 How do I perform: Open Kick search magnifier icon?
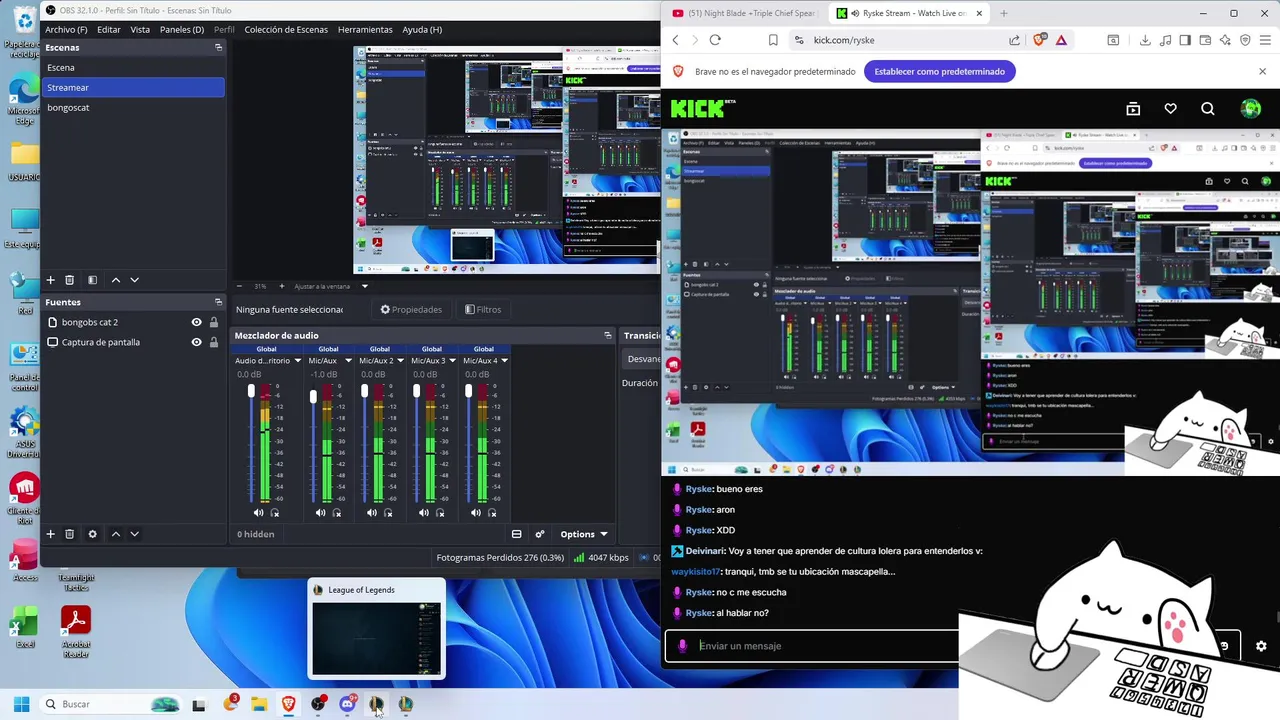pyautogui.click(x=1208, y=109)
